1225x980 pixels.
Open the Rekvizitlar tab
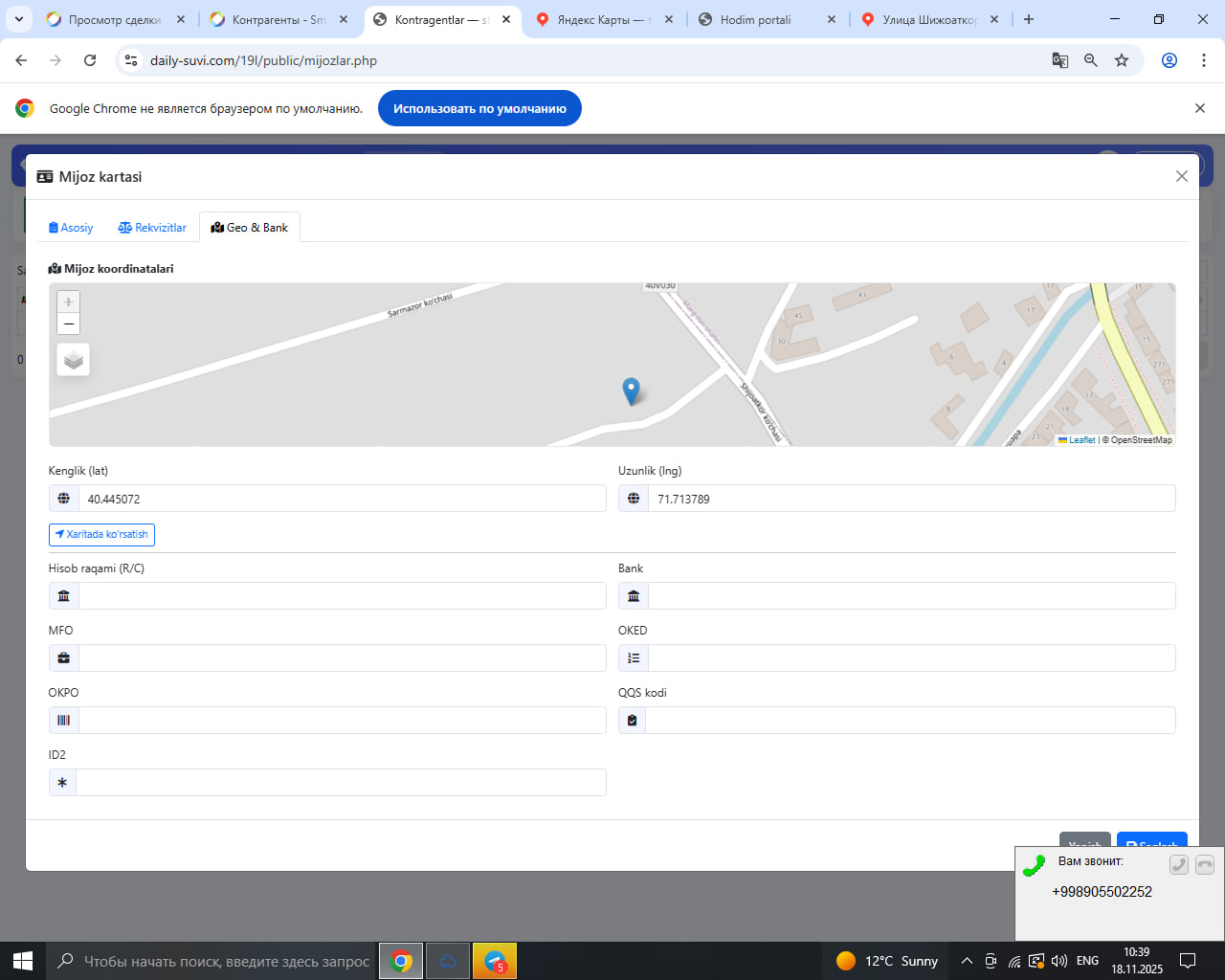pos(152,228)
